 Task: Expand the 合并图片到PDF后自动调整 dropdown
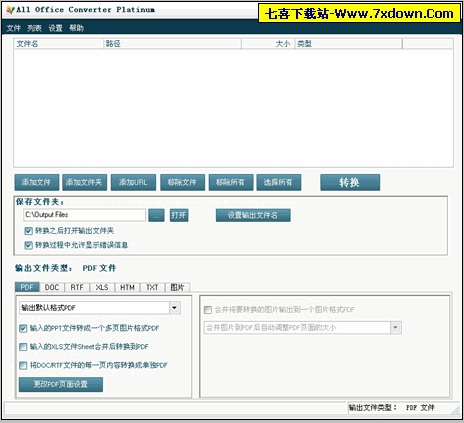tap(396, 328)
